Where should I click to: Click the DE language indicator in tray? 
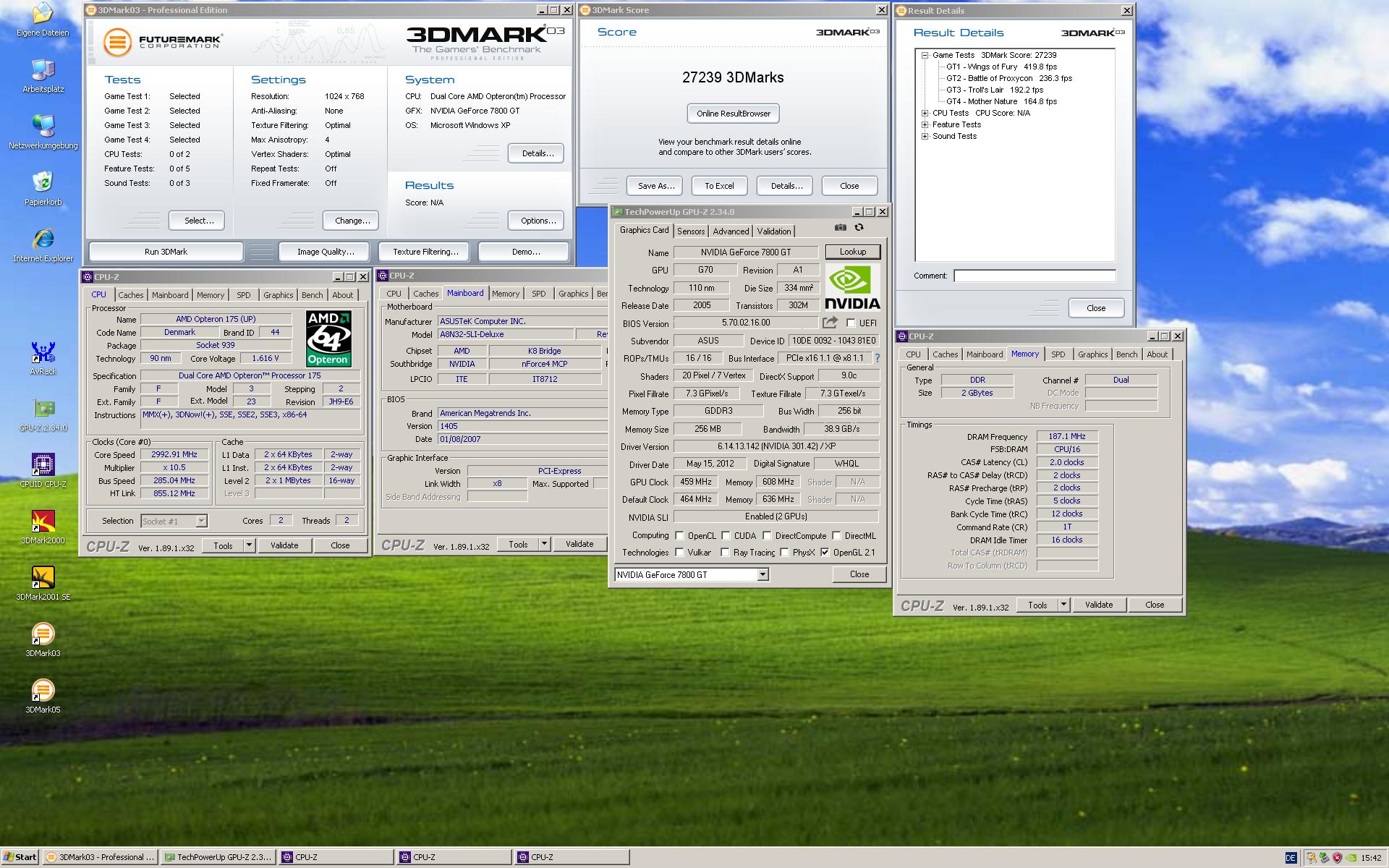[1291, 858]
